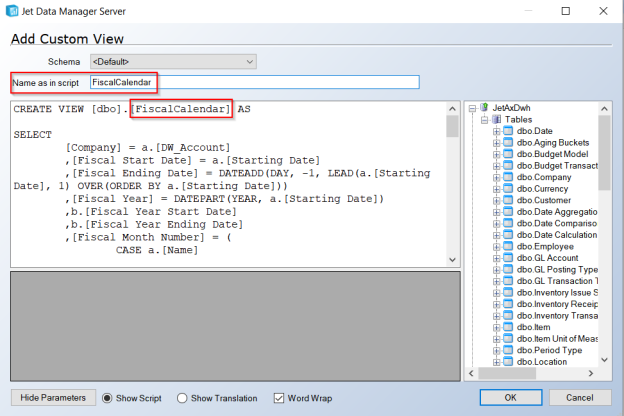Select the dbo.Location tree label

coord(542,362)
